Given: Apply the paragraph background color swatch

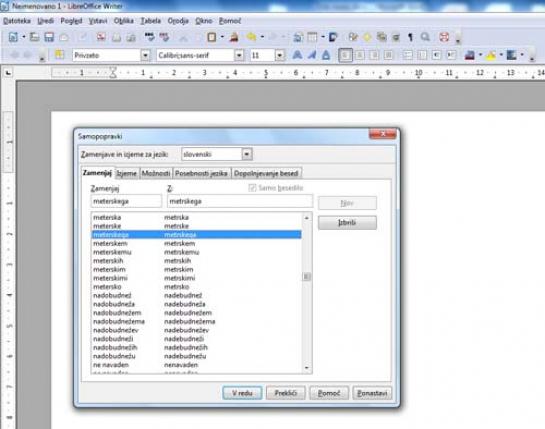Looking at the screenshot, I should (x=512, y=55).
